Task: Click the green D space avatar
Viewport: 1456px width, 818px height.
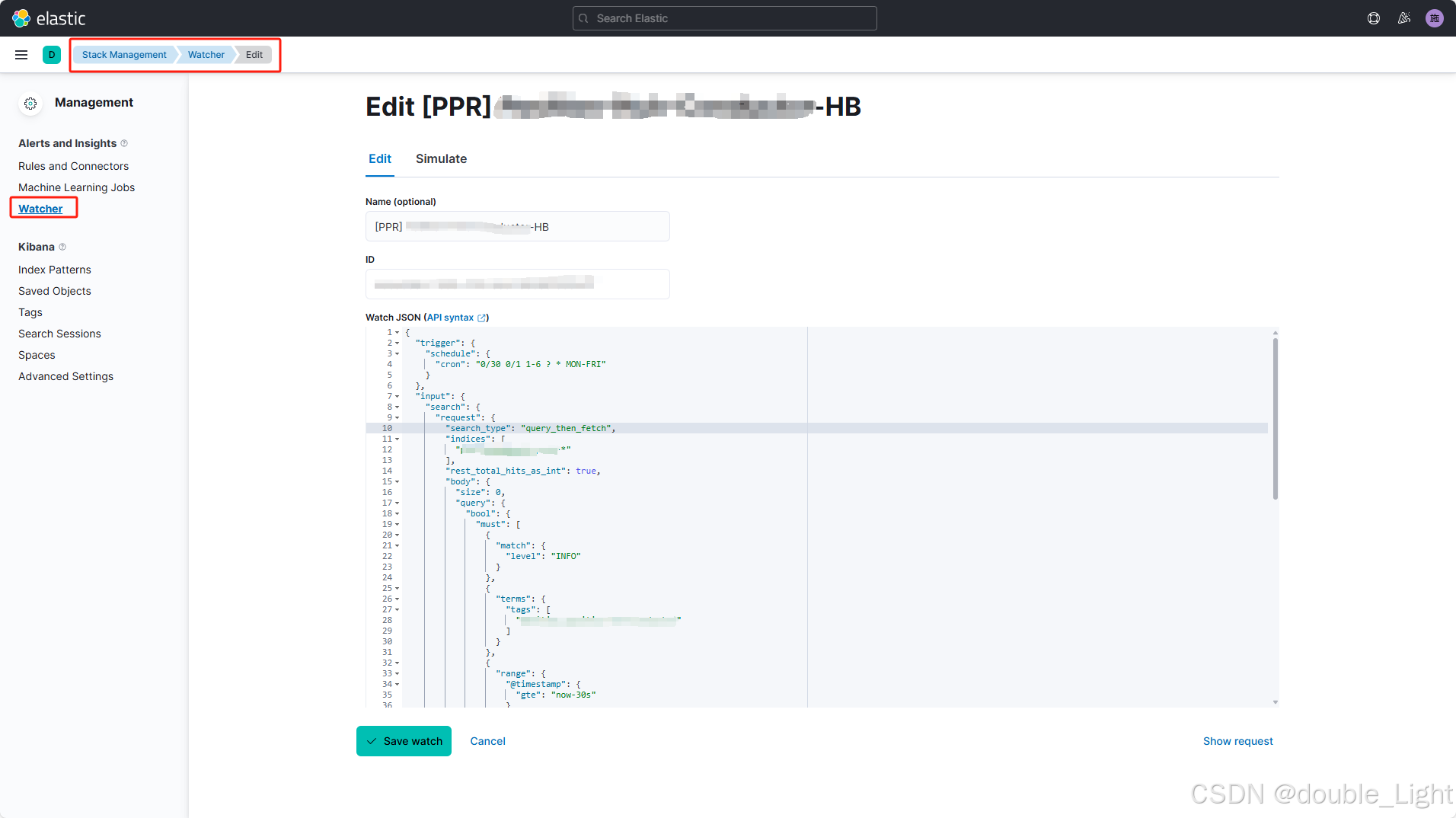Action: (52, 55)
